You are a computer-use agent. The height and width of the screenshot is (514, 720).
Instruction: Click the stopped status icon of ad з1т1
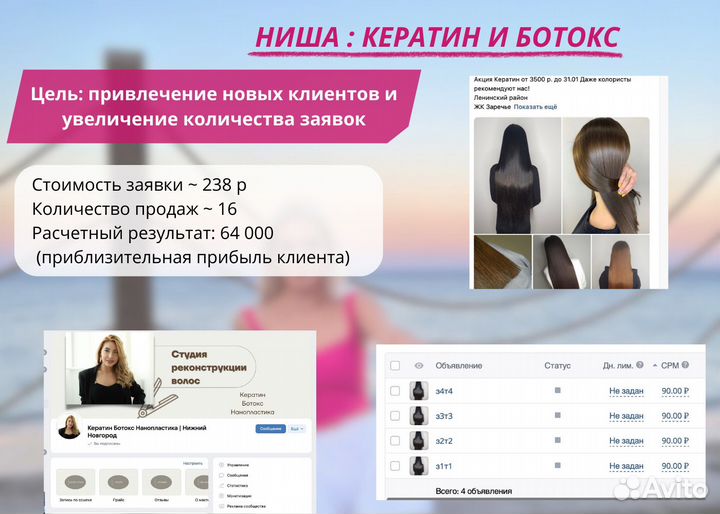(x=557, y=465)
